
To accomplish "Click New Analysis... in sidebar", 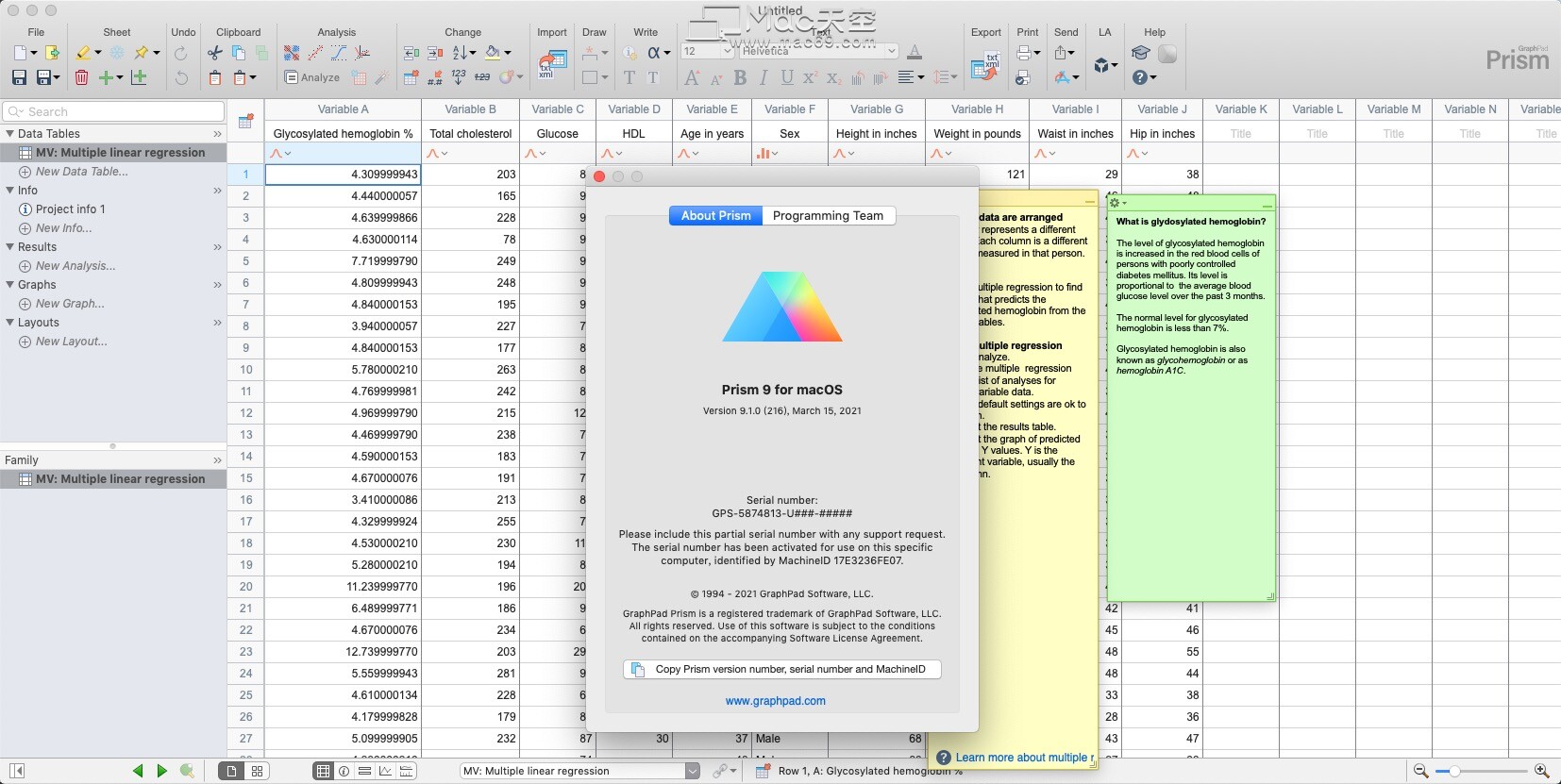I will pyautogui.click(x=76, y=266).
